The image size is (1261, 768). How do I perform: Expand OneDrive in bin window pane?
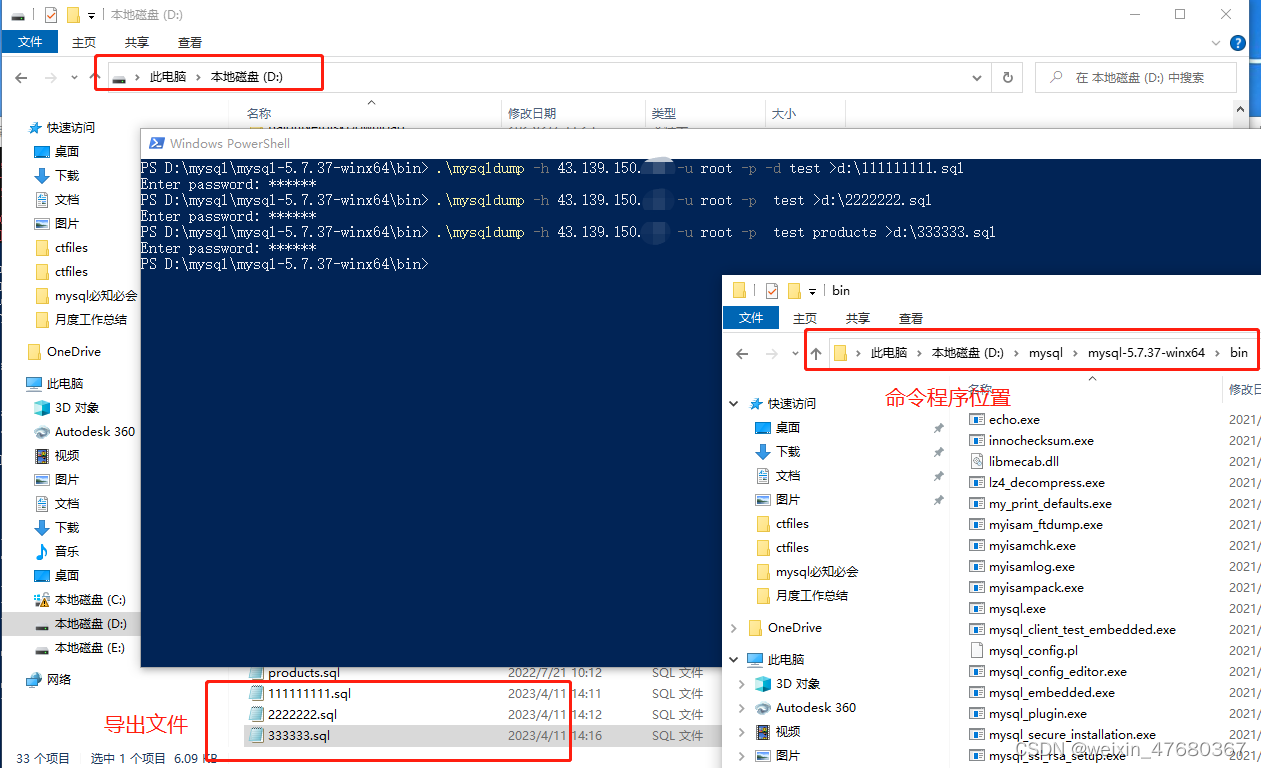pos(734,628)
